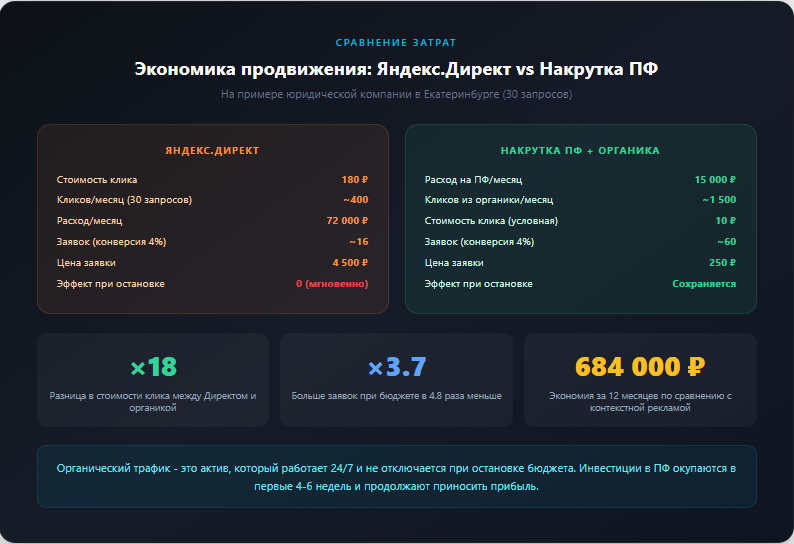The height and width of the screenshot is (544, 794).
Task: Click the '10 ₽' conditional click cost
Action: pos(725,221)
